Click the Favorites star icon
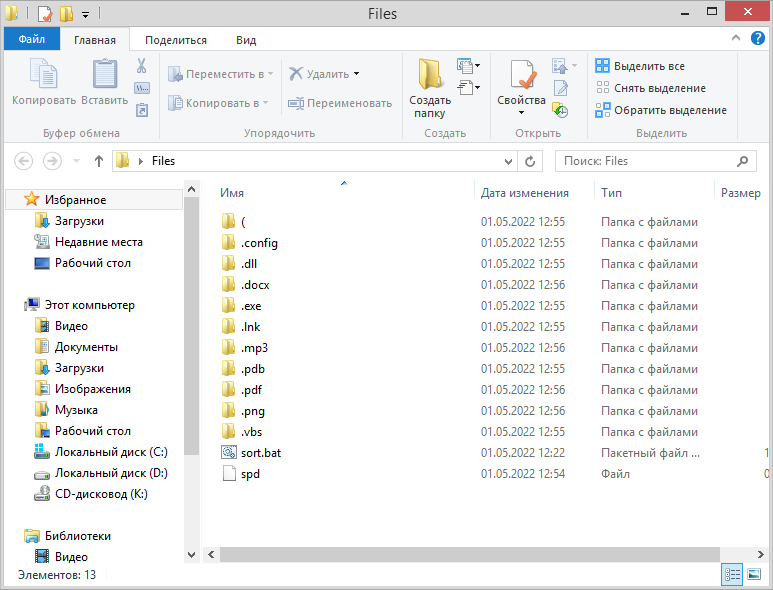Screen dimensions: 773x590 [32, 199]
